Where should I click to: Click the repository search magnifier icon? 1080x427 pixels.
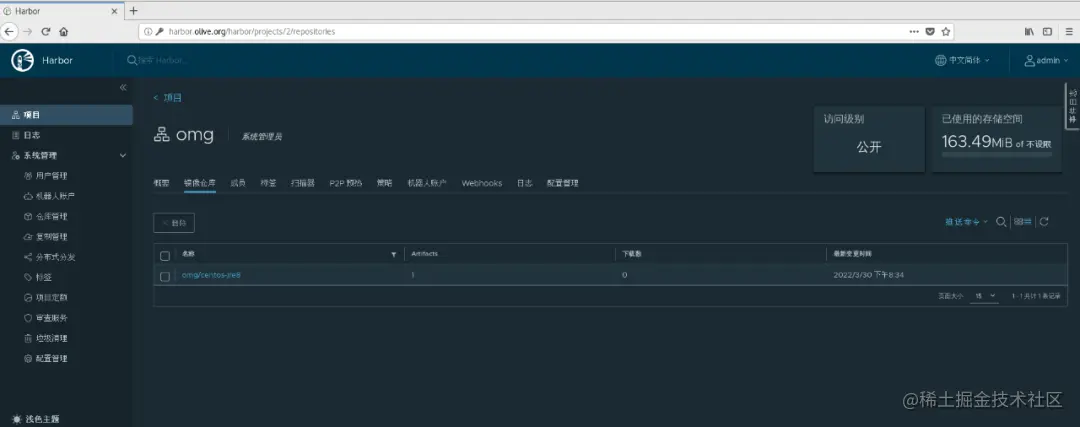click(x=1001, y=222)
